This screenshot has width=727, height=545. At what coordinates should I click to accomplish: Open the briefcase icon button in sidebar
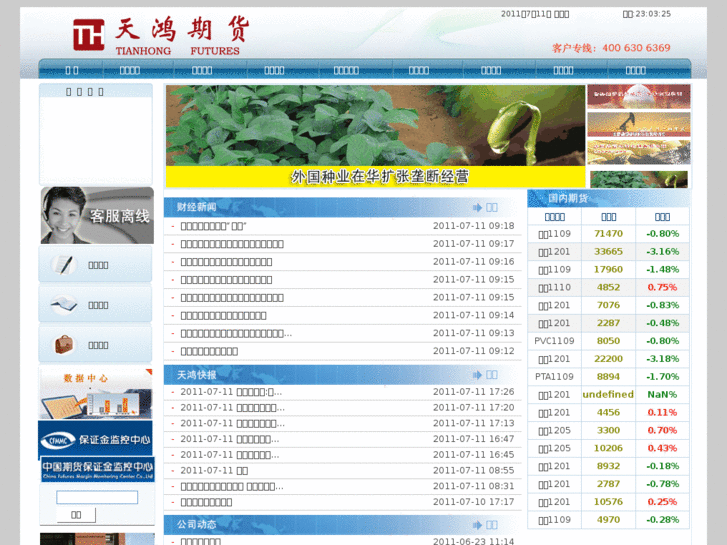click(95, 344)
